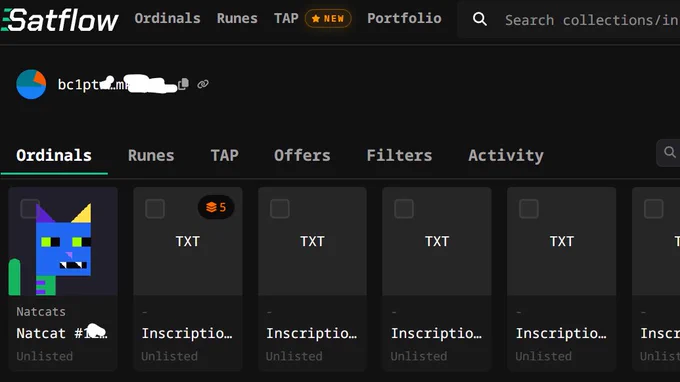Open the Natcat pixel cat thumbnail
680x382 pixels.
click(63, 242)
